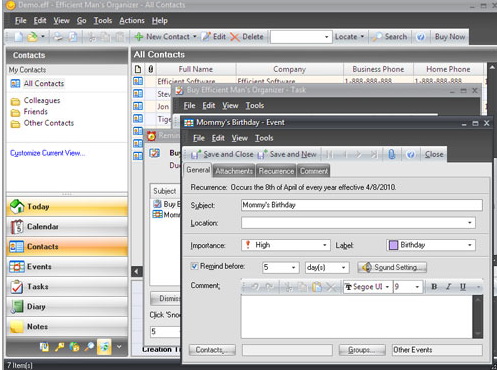This screenshot has height=370, width=497.
Task: Click the magnifier icon in bottom shortcut bar
Action: [89, 347]
